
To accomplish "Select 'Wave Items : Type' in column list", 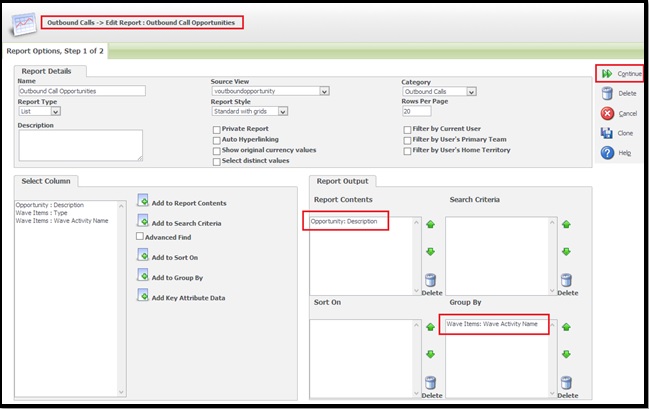I will coord(41,213).
